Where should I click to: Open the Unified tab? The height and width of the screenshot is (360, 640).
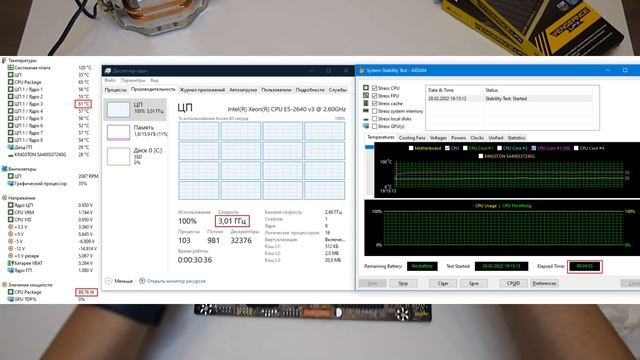pyautogui.click(x=496, y=138)
